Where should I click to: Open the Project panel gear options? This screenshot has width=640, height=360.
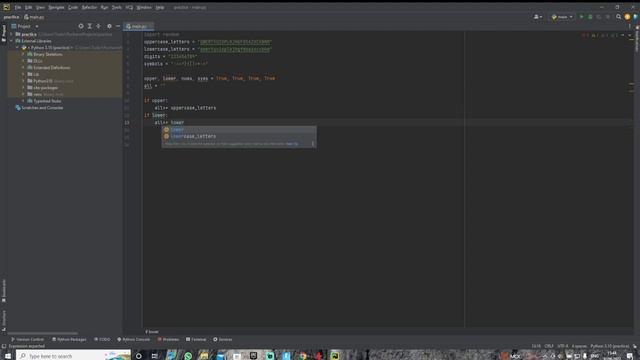[x=109, y=26]
